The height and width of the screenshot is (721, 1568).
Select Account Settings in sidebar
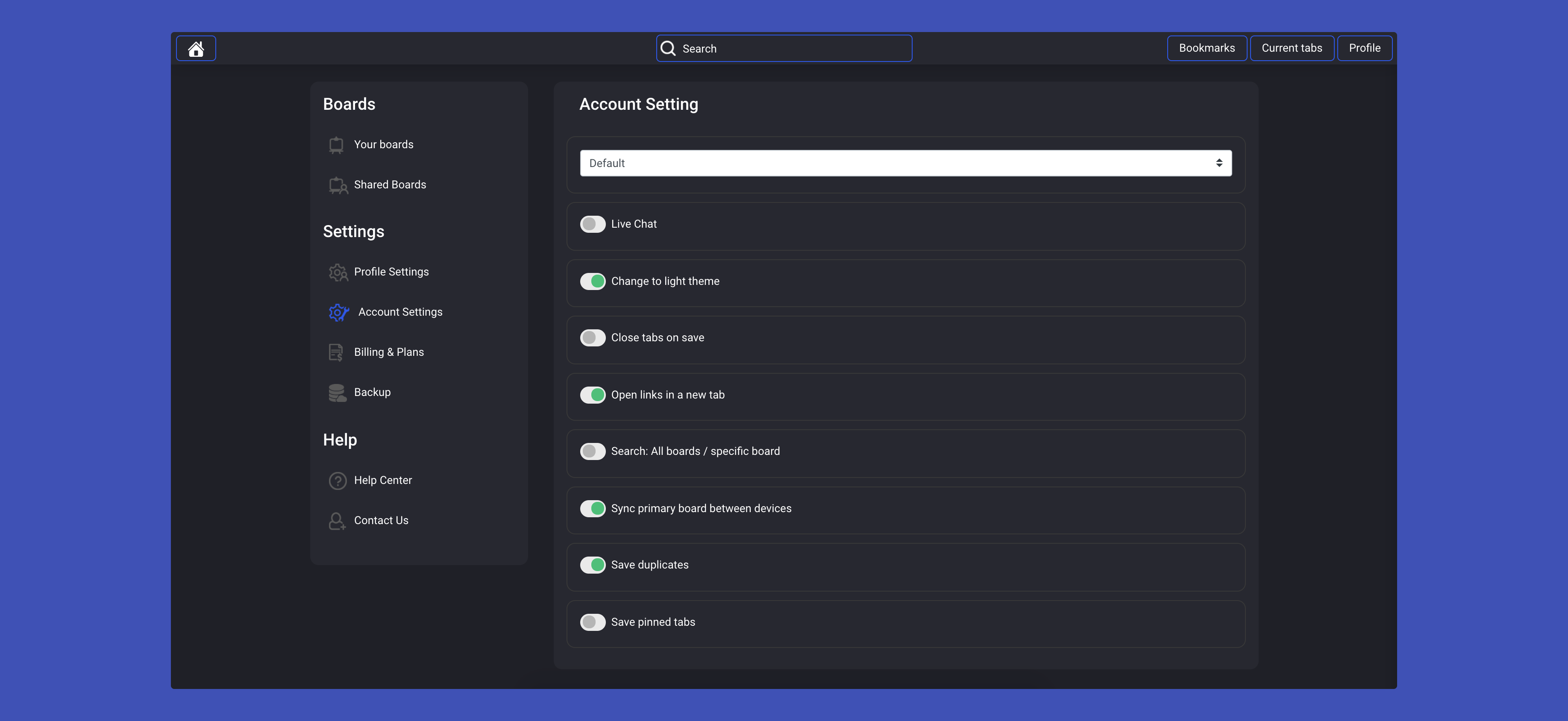pyautogui.click(x=400, y=312)
